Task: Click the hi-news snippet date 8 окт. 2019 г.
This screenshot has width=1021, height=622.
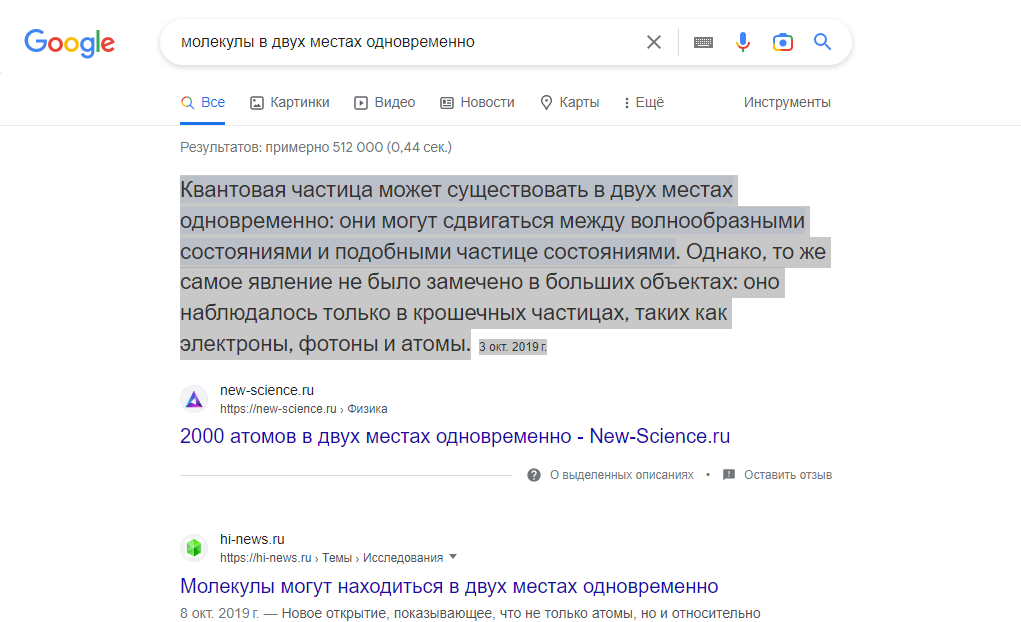Action: pos(219,614)
